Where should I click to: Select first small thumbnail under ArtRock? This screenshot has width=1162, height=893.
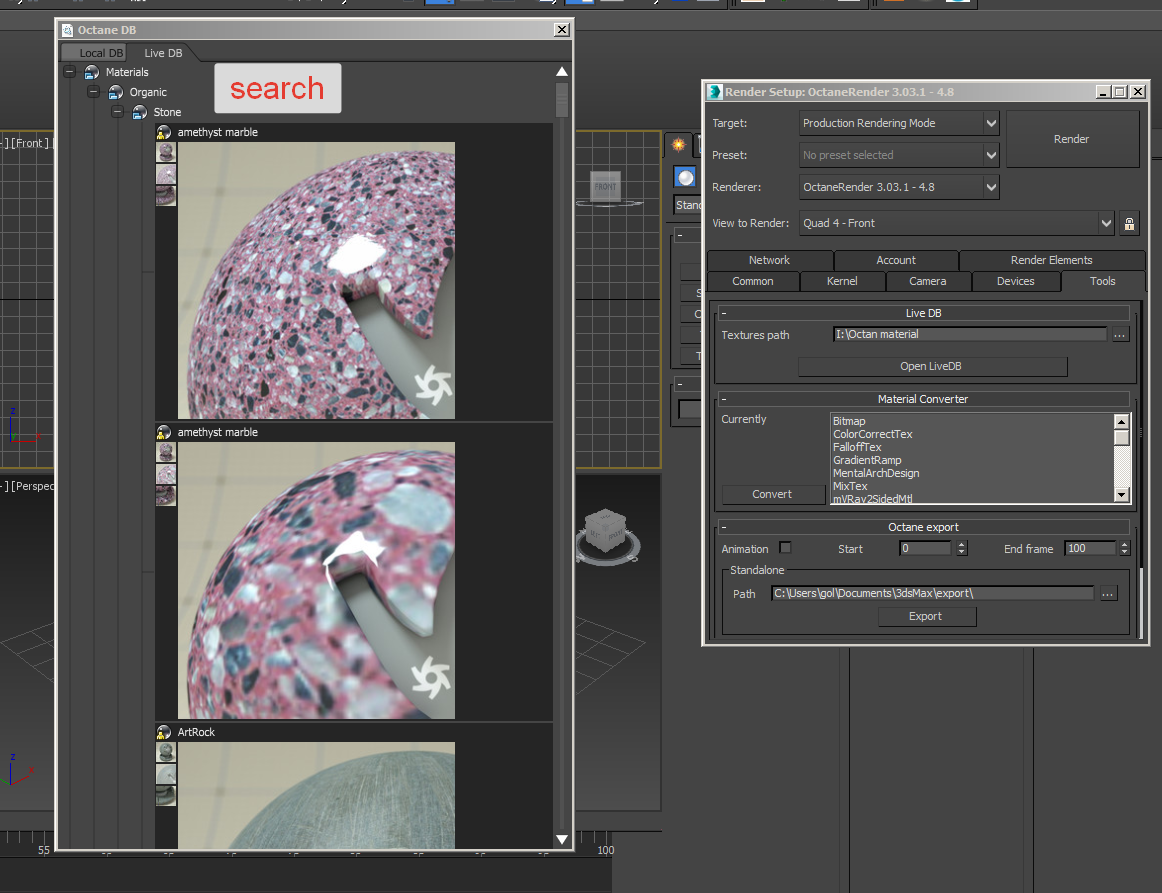[x=166, y=752]
